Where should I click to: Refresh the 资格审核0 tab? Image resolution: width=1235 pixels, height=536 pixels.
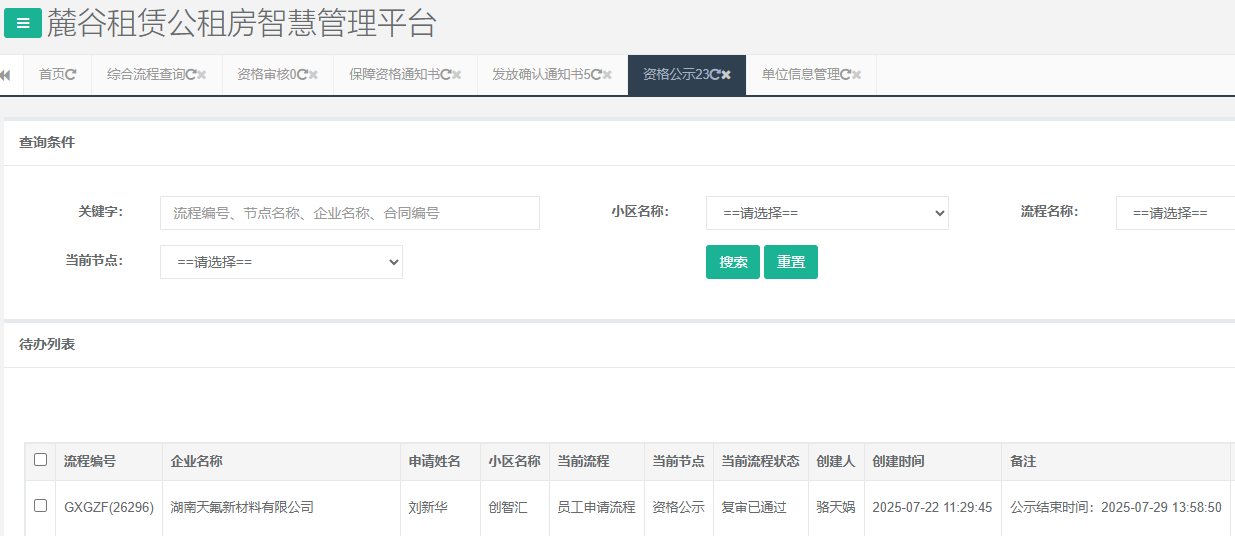(x=302, y=75)
